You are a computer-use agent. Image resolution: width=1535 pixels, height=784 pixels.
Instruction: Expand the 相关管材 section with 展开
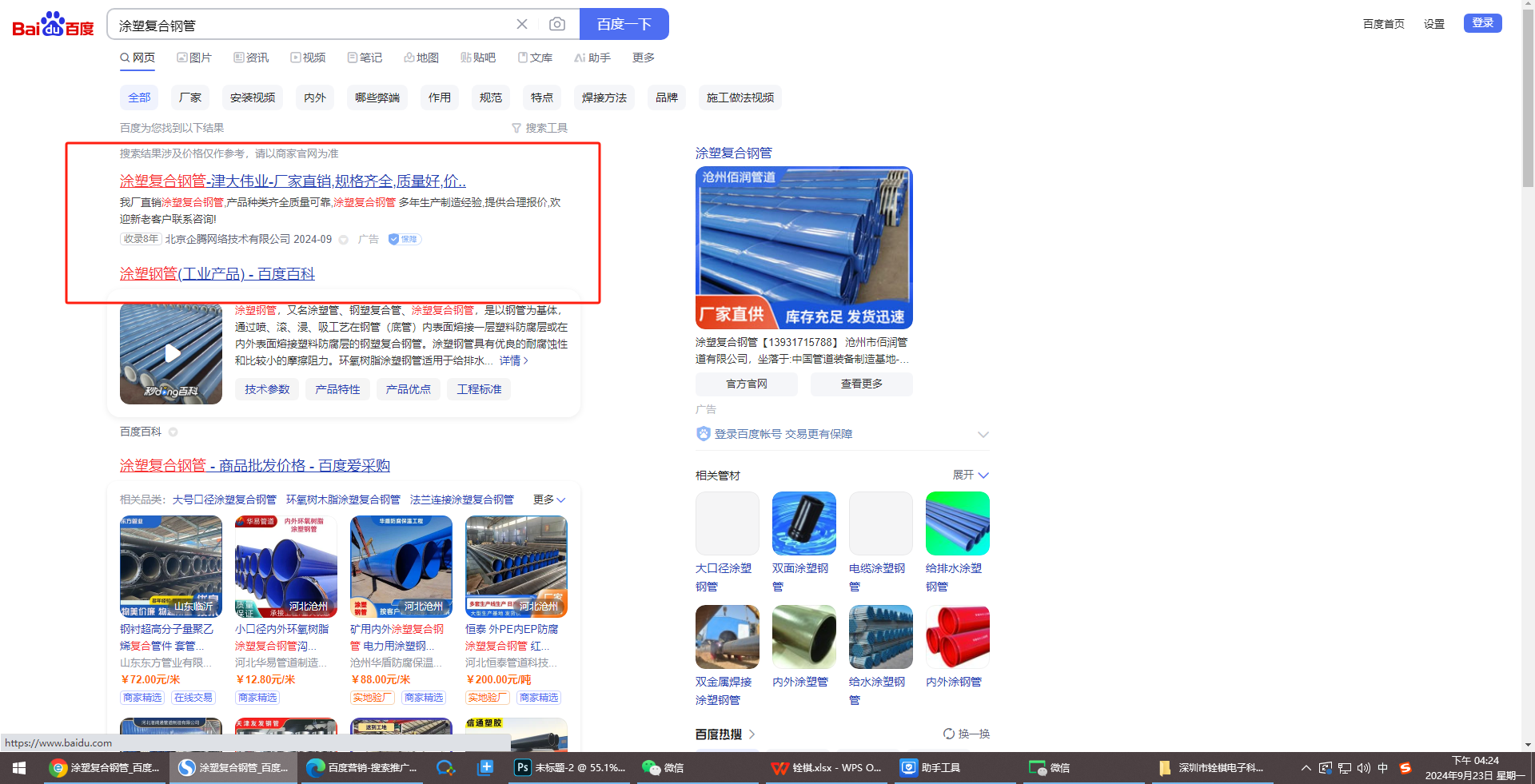click(971, 475)
